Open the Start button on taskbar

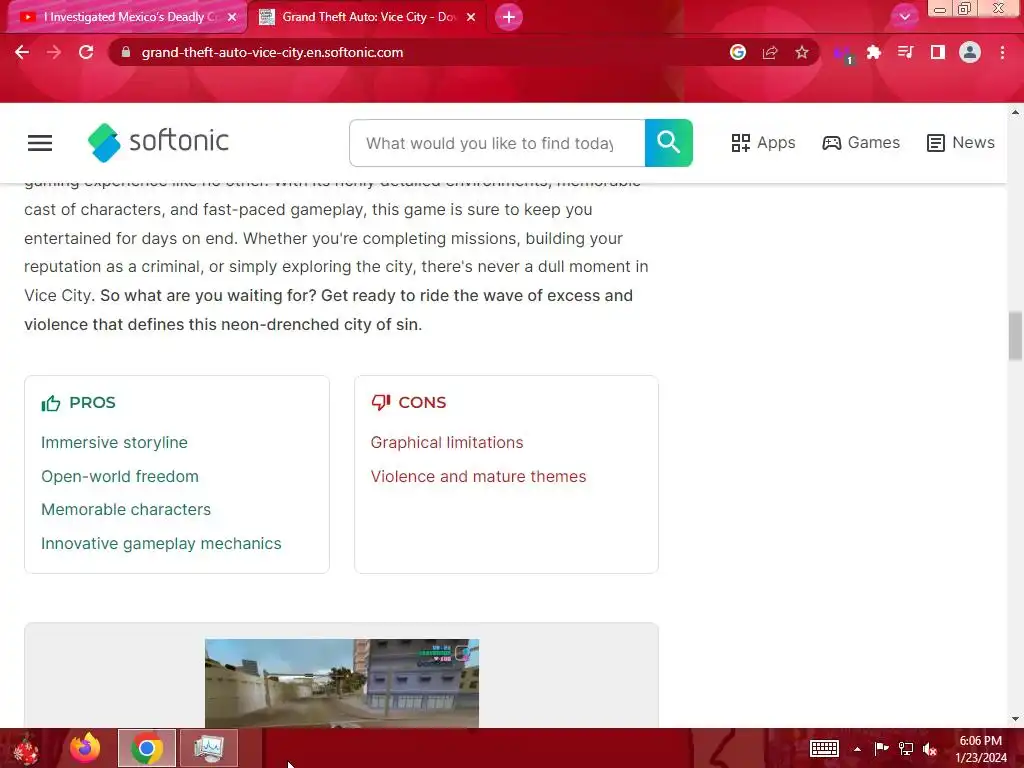[x=26, y=748]
